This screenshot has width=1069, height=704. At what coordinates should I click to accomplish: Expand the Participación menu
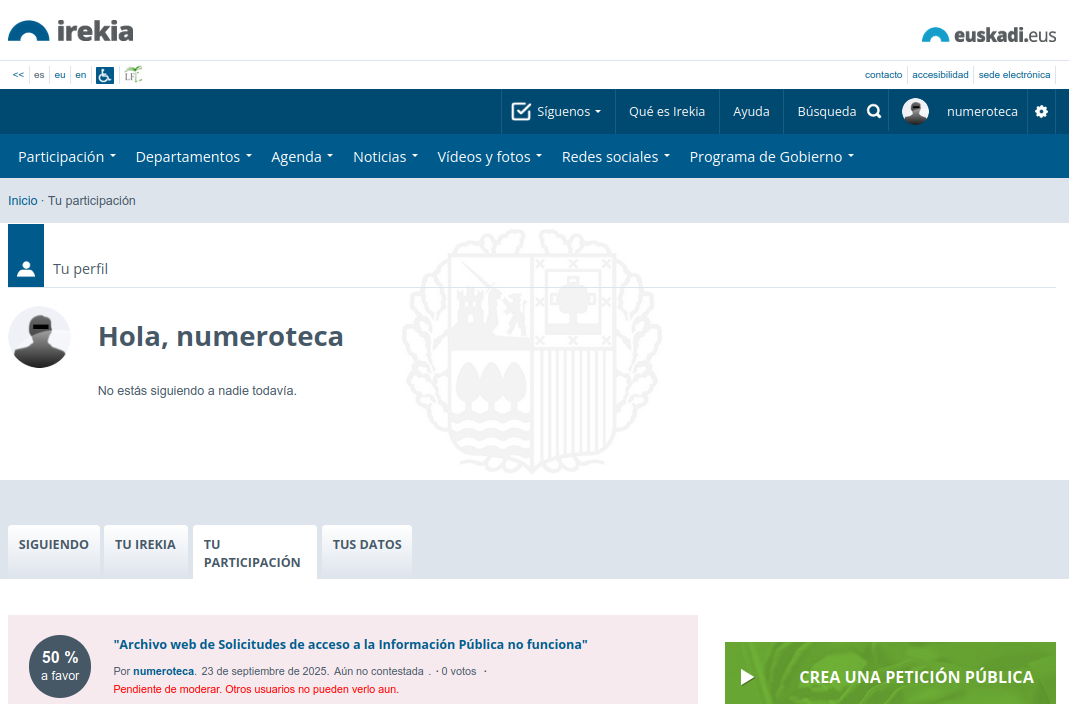point(67,157)
